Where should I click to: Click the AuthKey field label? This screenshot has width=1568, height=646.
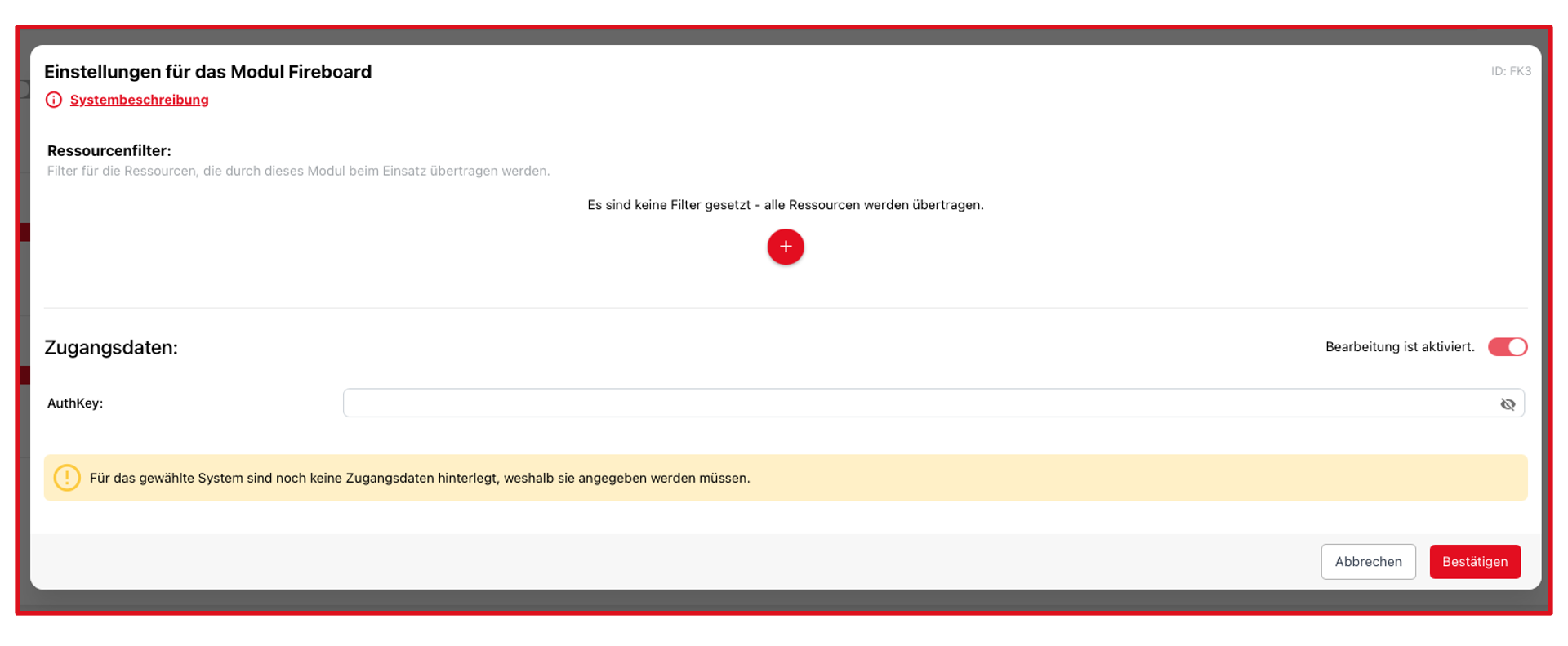75,403
